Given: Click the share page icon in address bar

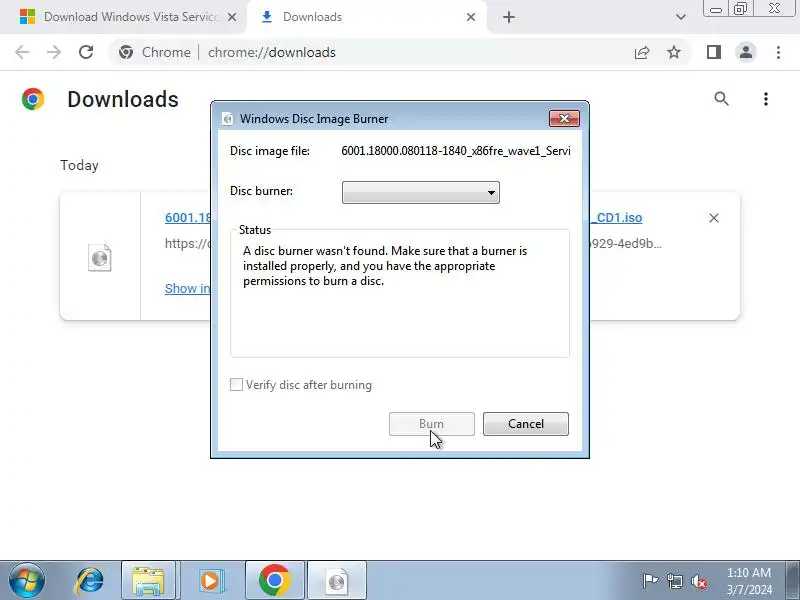Looking at the screenshot, I should click(642, 52).
